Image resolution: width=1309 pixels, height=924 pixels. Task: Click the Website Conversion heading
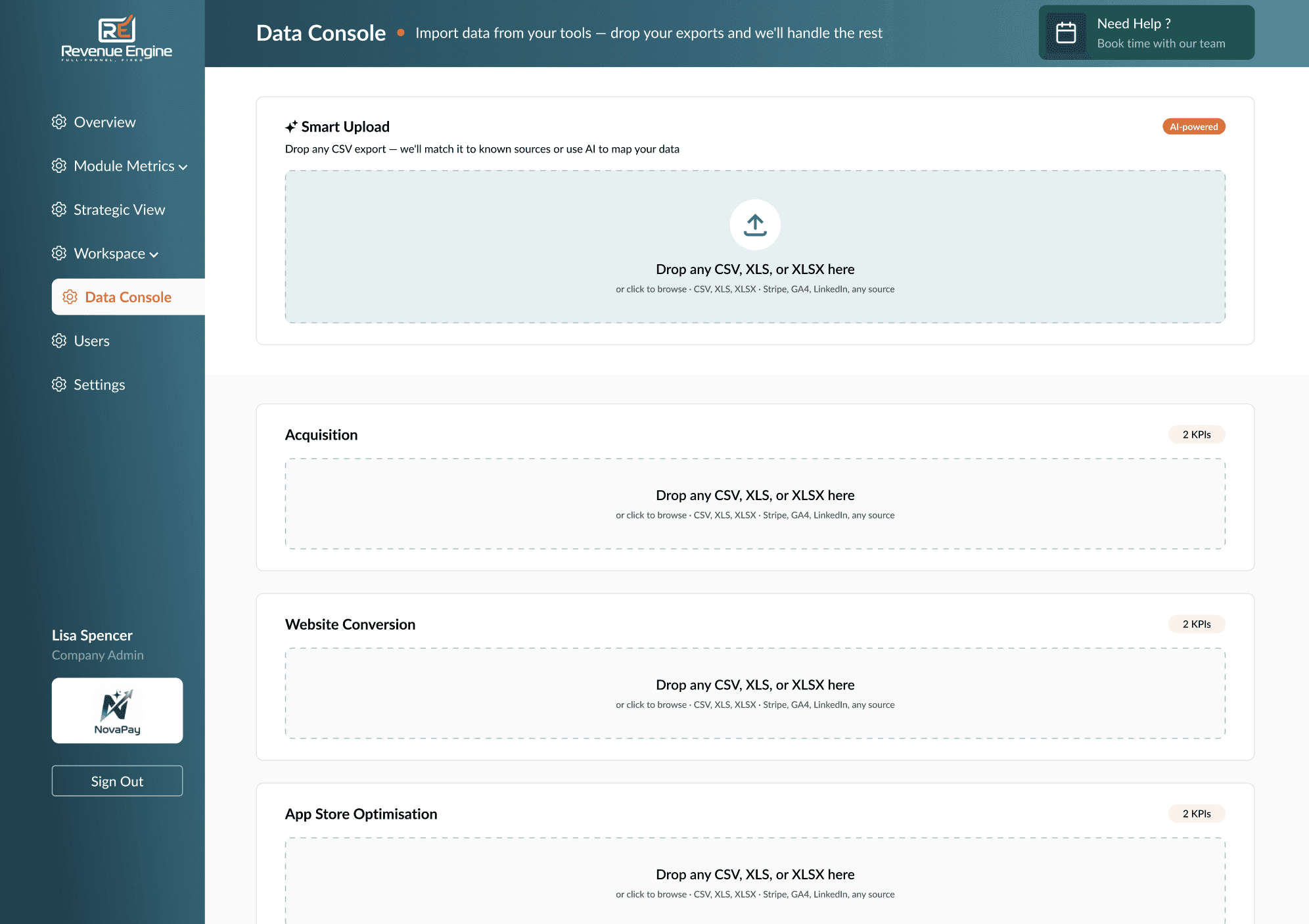pyautogui.click(x=350, y=624)
